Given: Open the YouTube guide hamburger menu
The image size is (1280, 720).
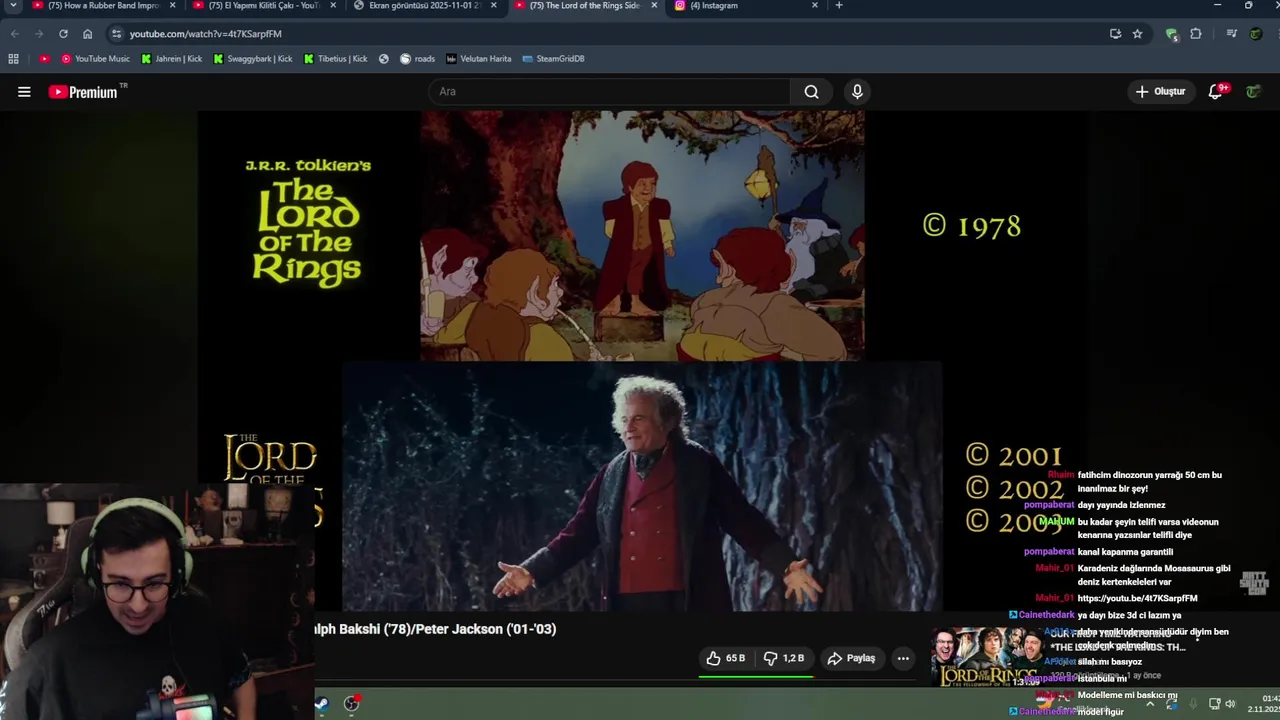Looking at the screenshot, I should [24, 92].
